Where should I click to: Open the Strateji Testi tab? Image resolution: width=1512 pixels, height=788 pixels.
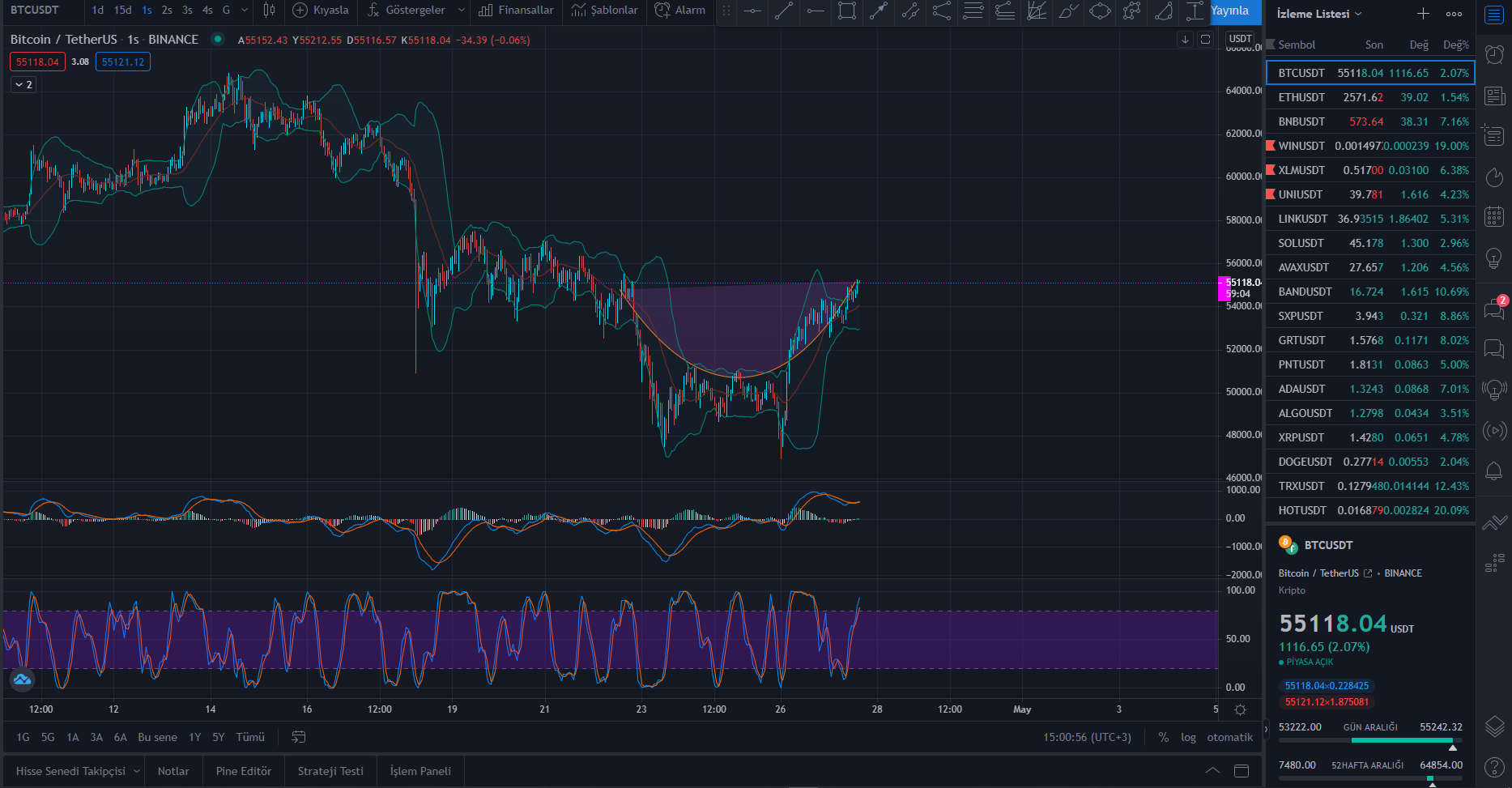coord(330,771)
